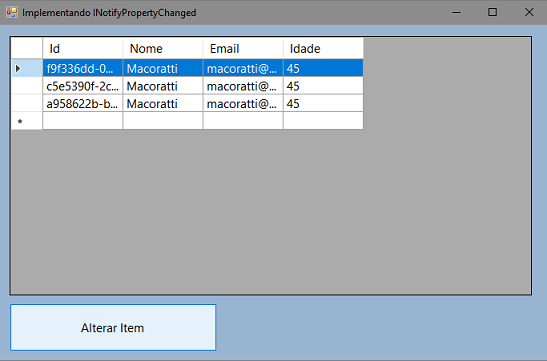Select Email cell in c5e5390f row
Screen dimensions: 547x361
(x=243, y=85)
